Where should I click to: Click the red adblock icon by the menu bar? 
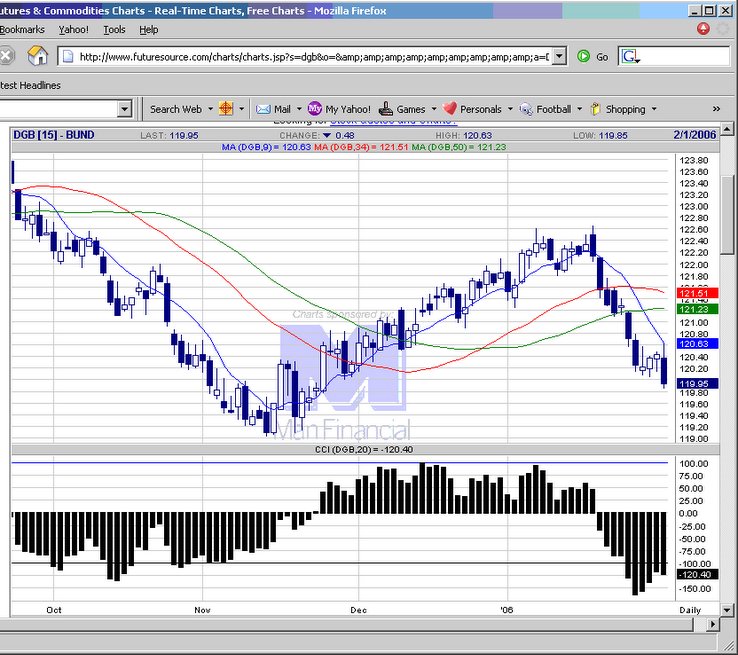pos(703,29)
